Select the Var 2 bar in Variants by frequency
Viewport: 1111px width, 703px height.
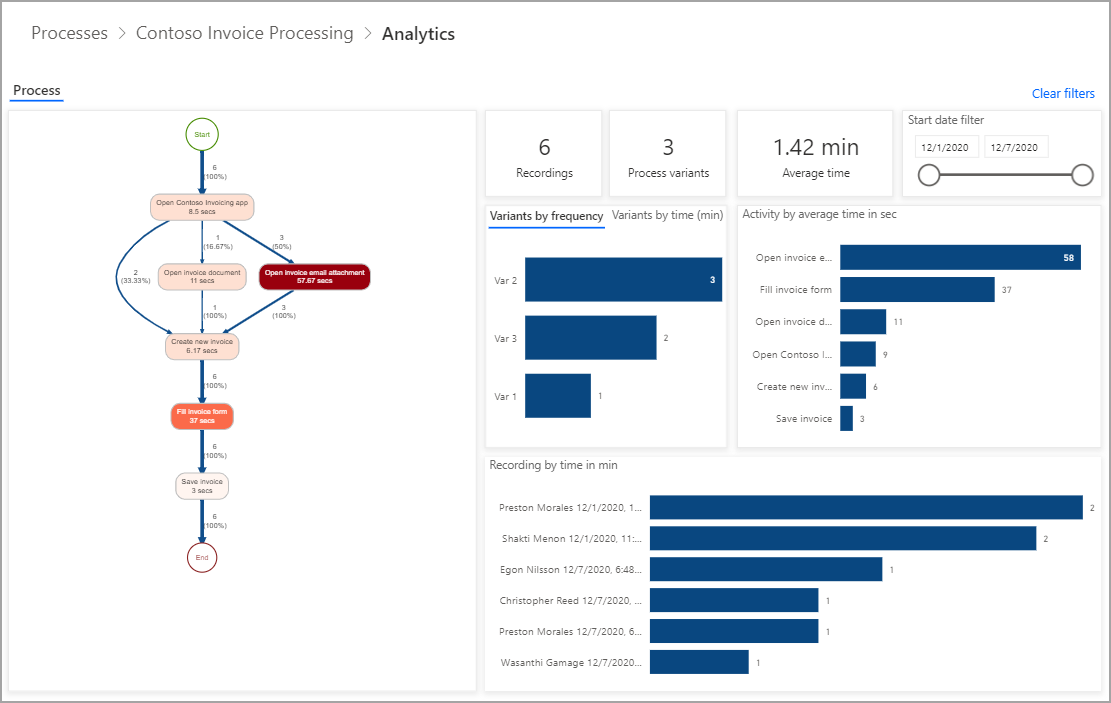coord(623,279)
